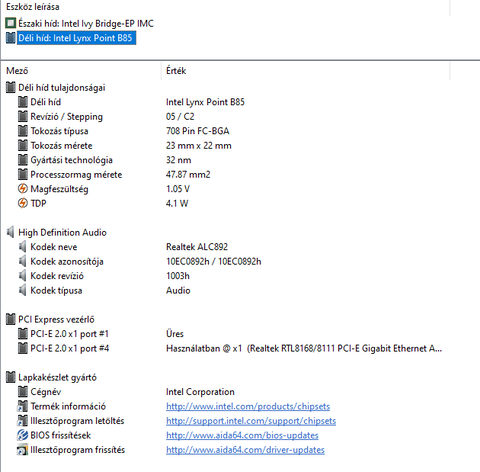Click the lightning icon beside TDP

pos(23,203)
